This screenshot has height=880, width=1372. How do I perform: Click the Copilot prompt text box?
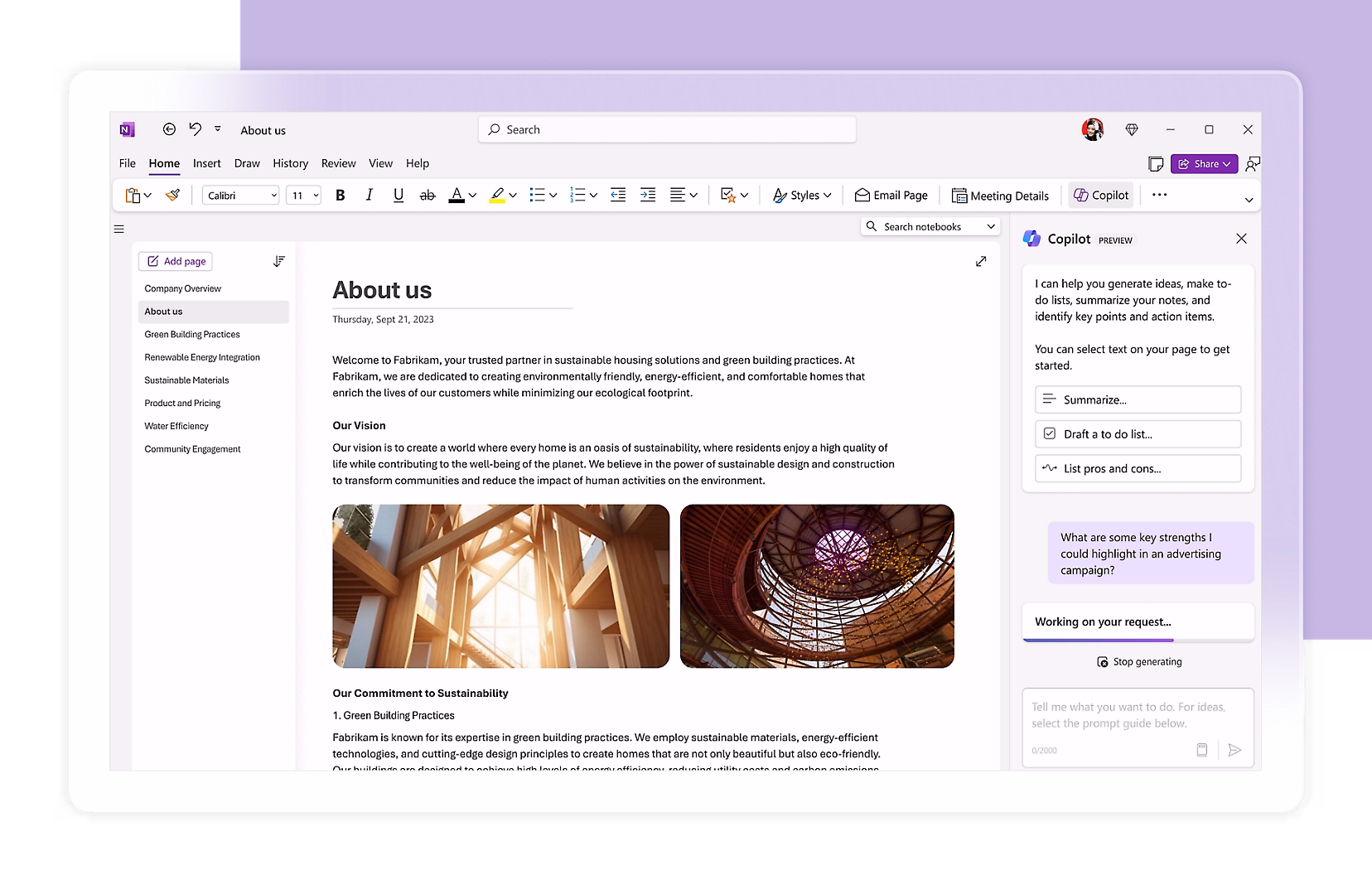(x=1138, y=715)
